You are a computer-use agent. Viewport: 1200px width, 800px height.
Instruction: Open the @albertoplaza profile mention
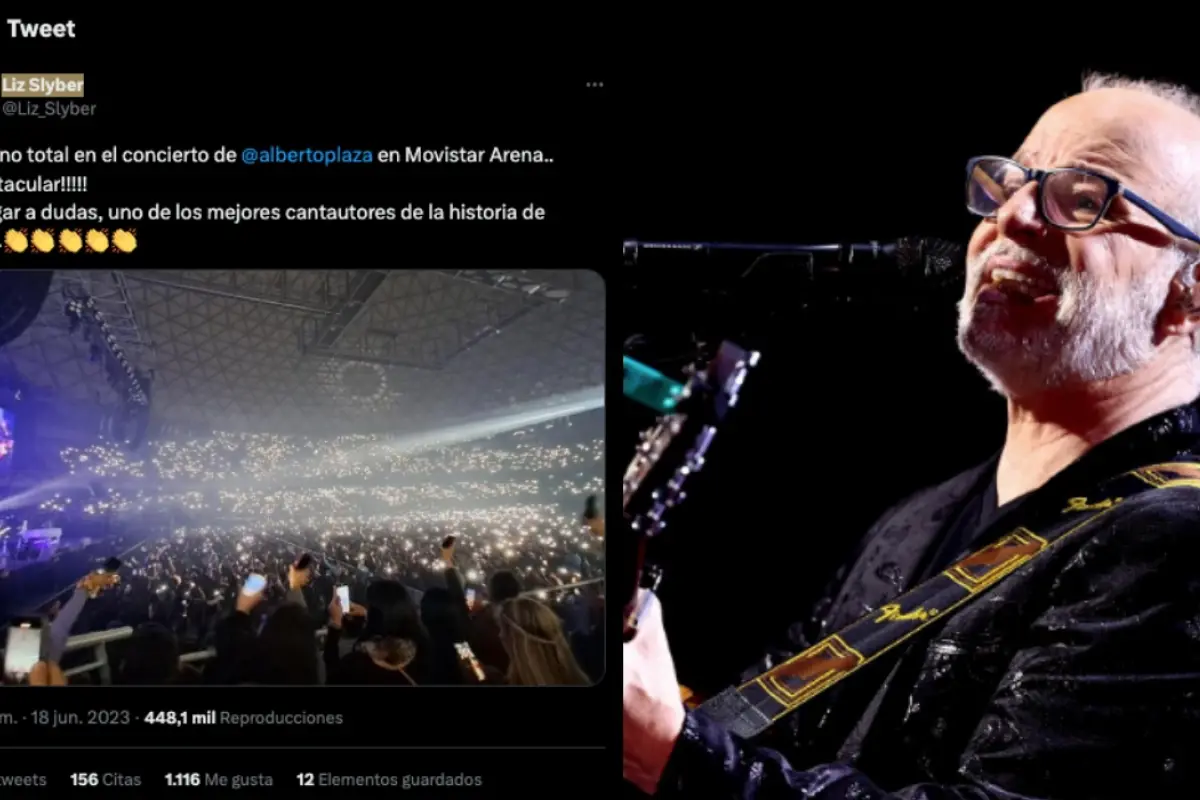click(308, 155)
